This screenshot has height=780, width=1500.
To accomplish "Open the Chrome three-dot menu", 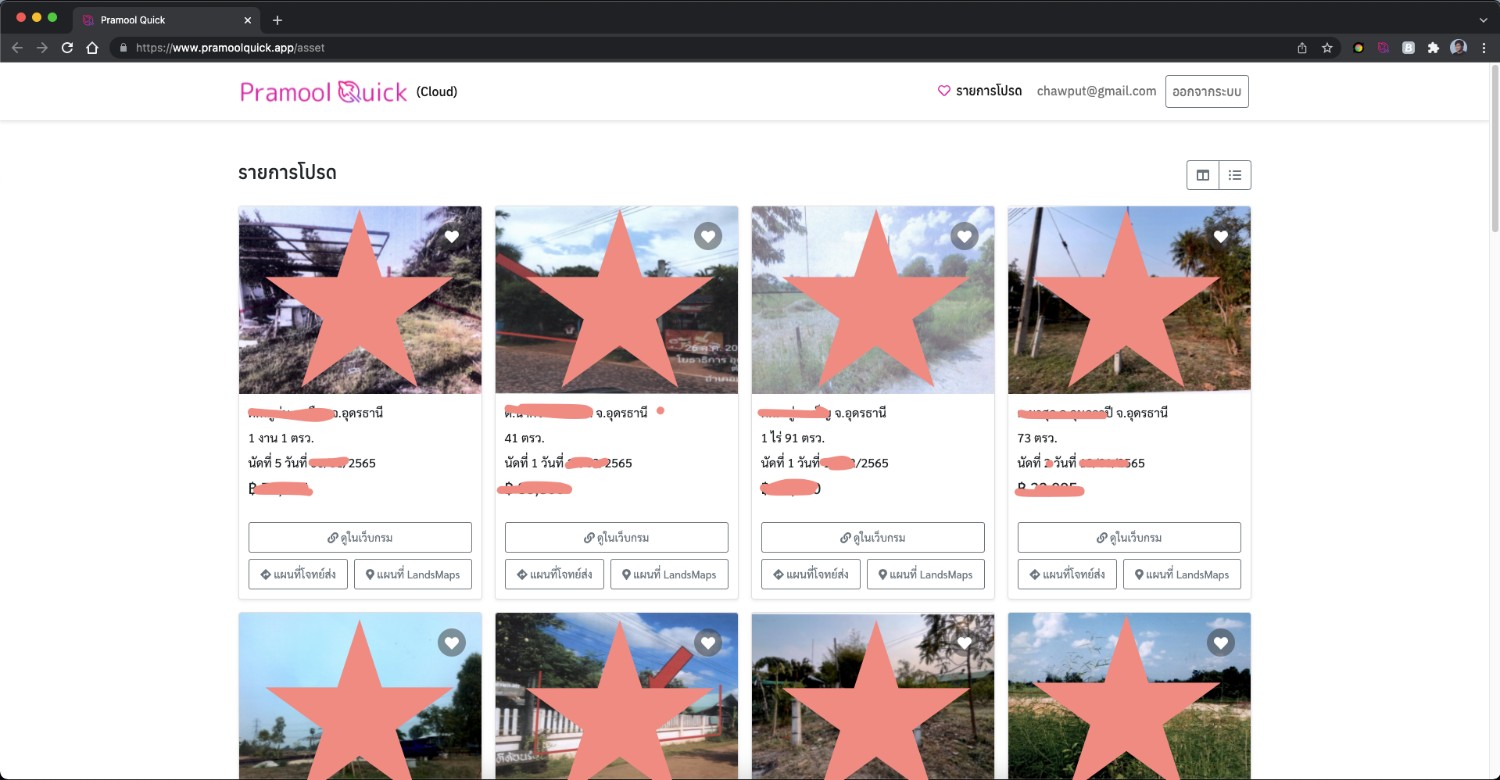I will point(1484,47).
